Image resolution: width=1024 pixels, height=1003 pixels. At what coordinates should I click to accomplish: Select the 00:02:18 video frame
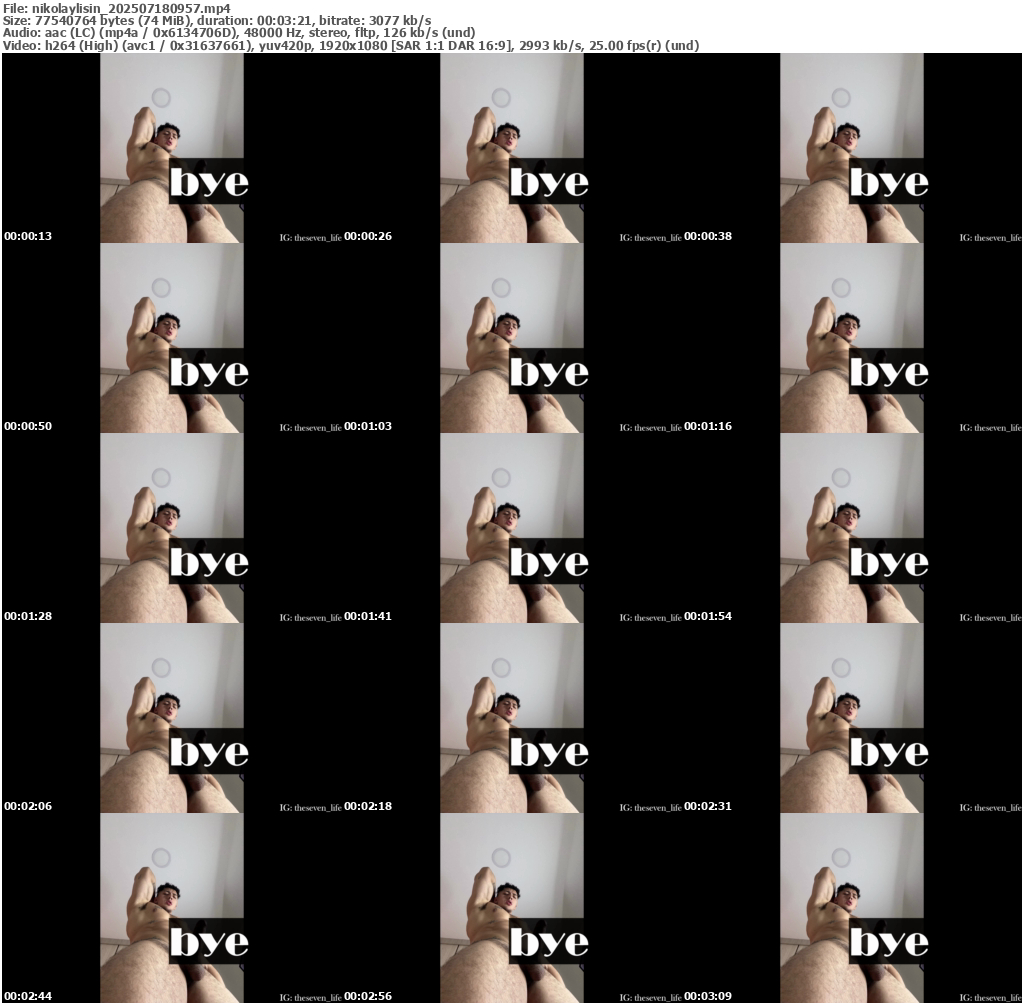512,718
